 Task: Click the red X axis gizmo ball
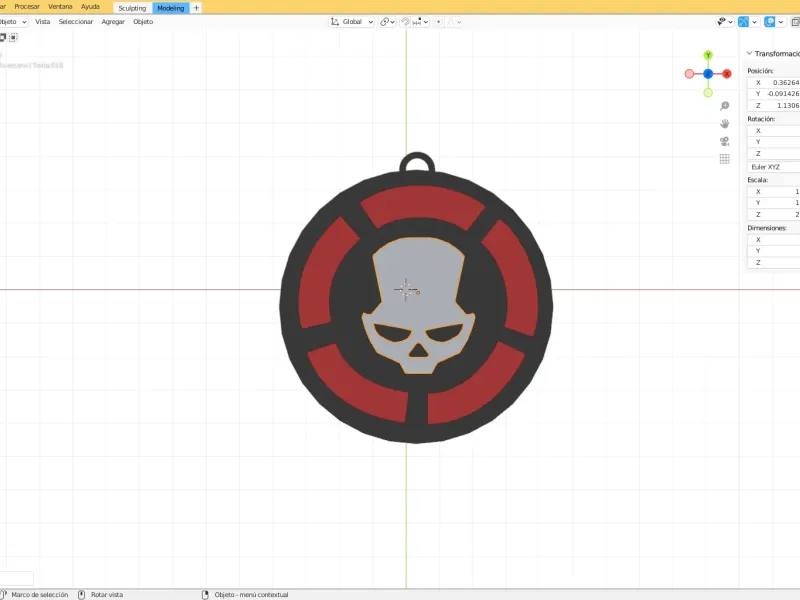click(727, 74)
